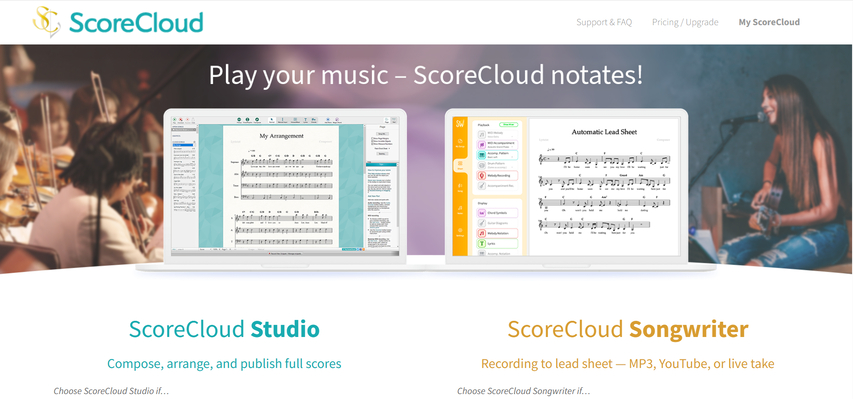
Task: Click 'Choose ScoreCloud Studio if…' text
Action: 111,391
